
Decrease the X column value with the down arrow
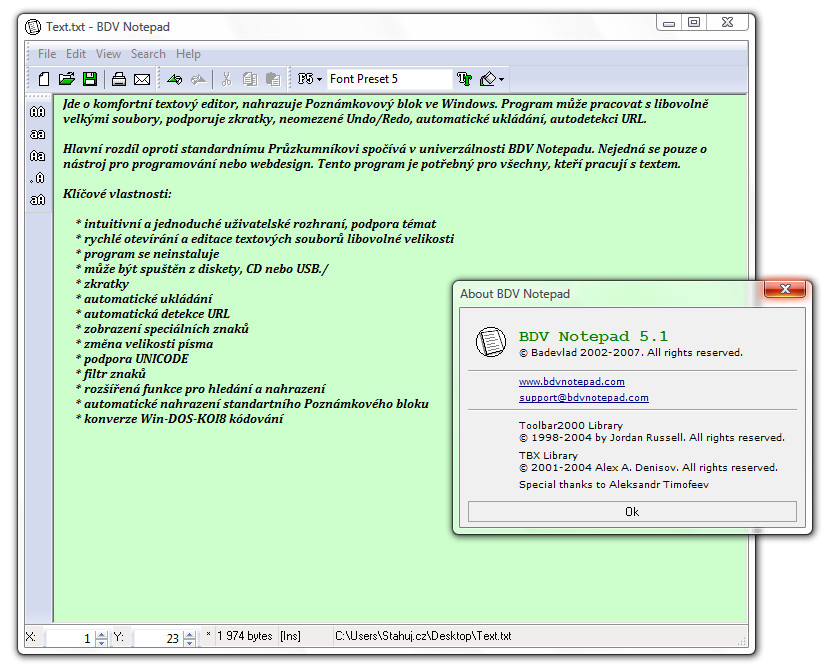point(101,643)
